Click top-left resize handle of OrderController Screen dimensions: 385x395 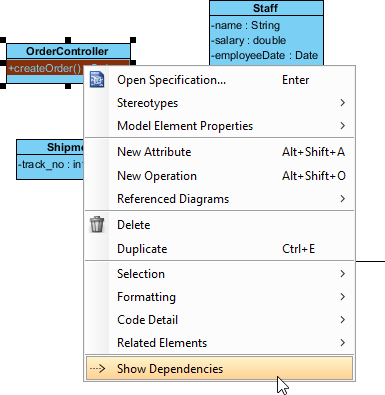pyautogui.click(x=3, y=40)
